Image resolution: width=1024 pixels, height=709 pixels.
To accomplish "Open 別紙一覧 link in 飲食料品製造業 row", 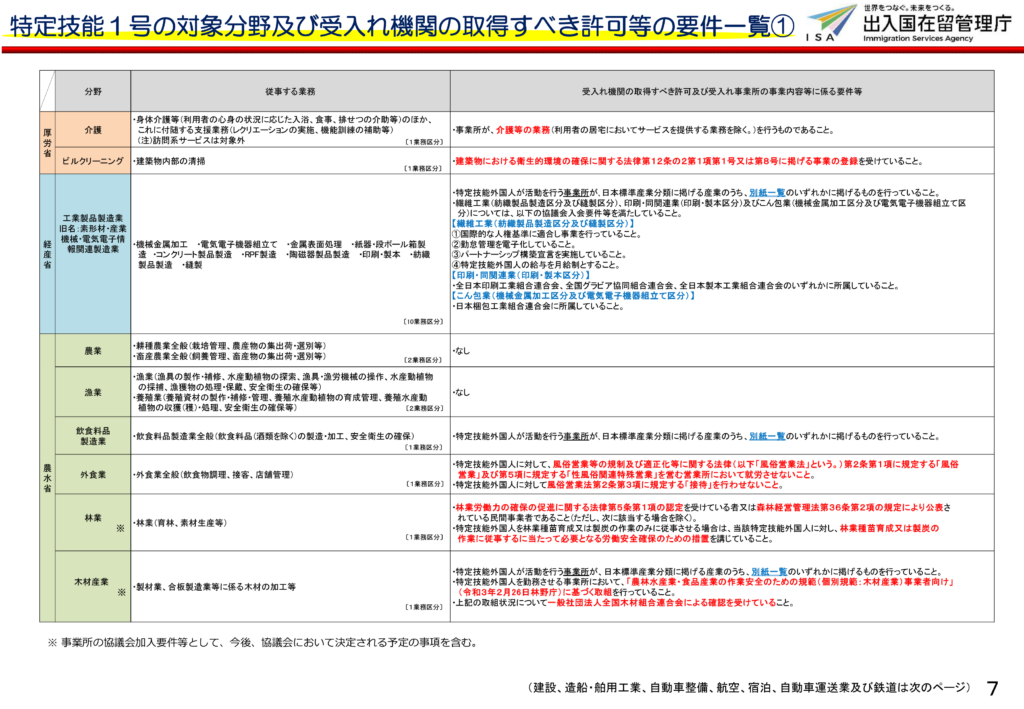I will point(768,436).
